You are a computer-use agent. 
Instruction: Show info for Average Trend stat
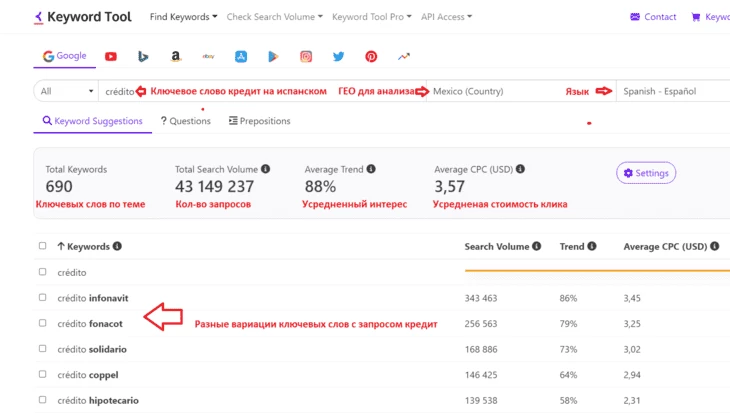coord(371,169)
